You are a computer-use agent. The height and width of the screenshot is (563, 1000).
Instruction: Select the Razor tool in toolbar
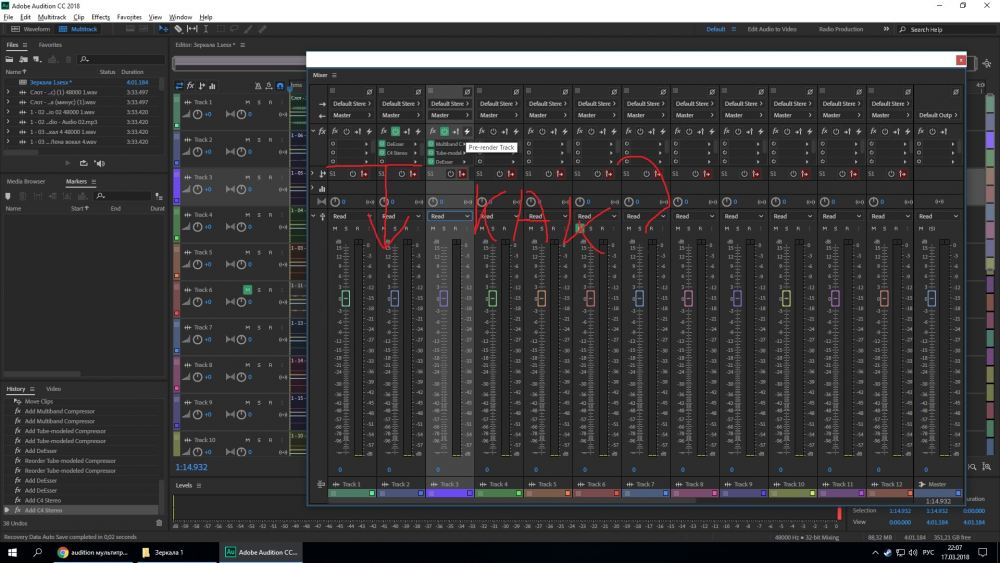click(178, 29)
